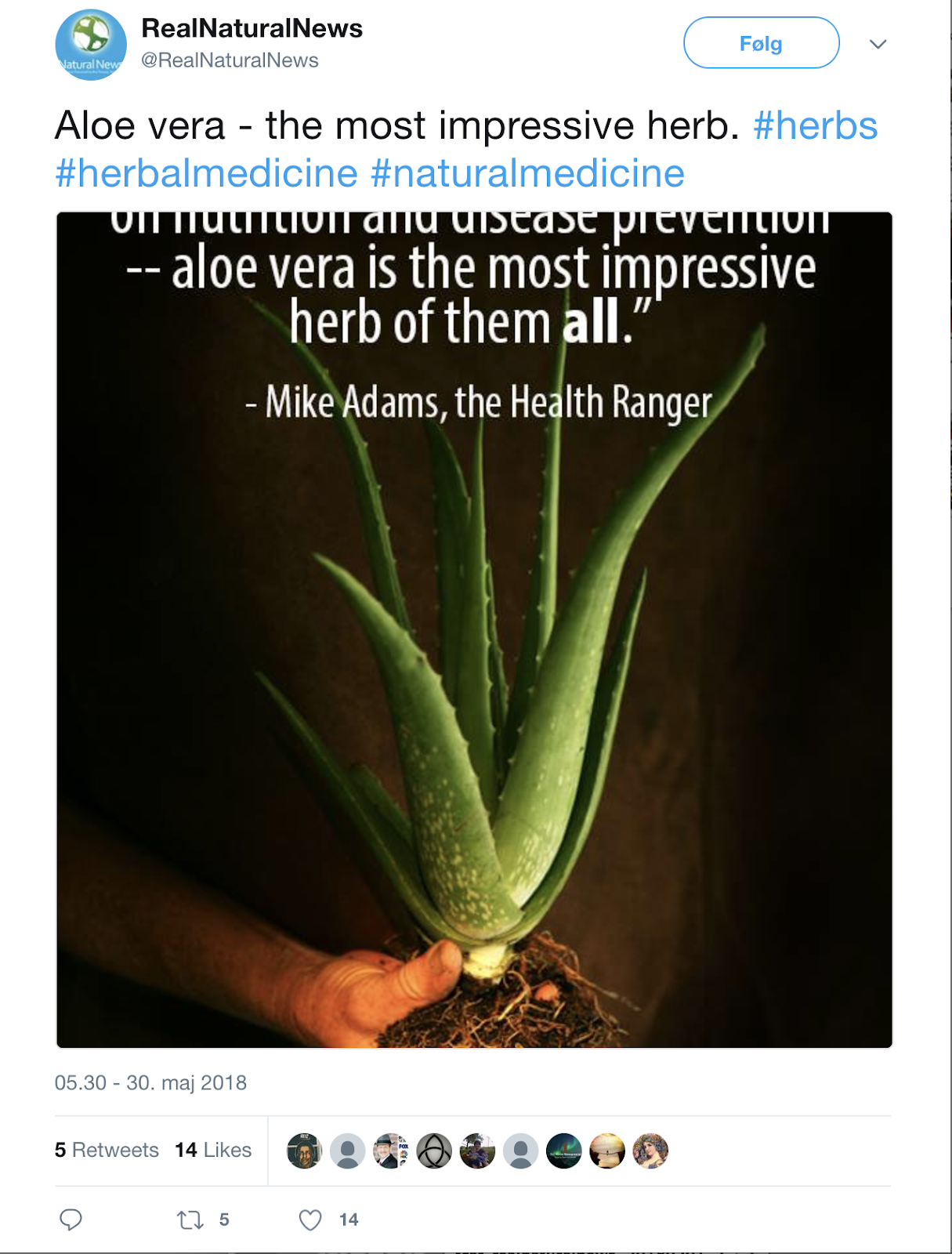This screenshot has width=952, height=1254.
Task: Open the #naturalmedicine hashtag
Action: point(527,173)
